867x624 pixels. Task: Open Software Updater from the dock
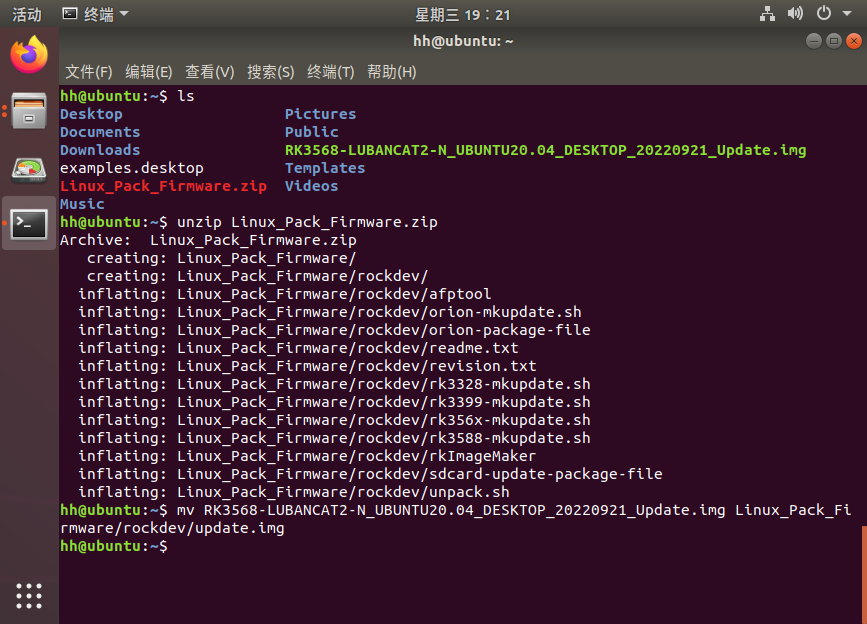(x=28, y=167)
